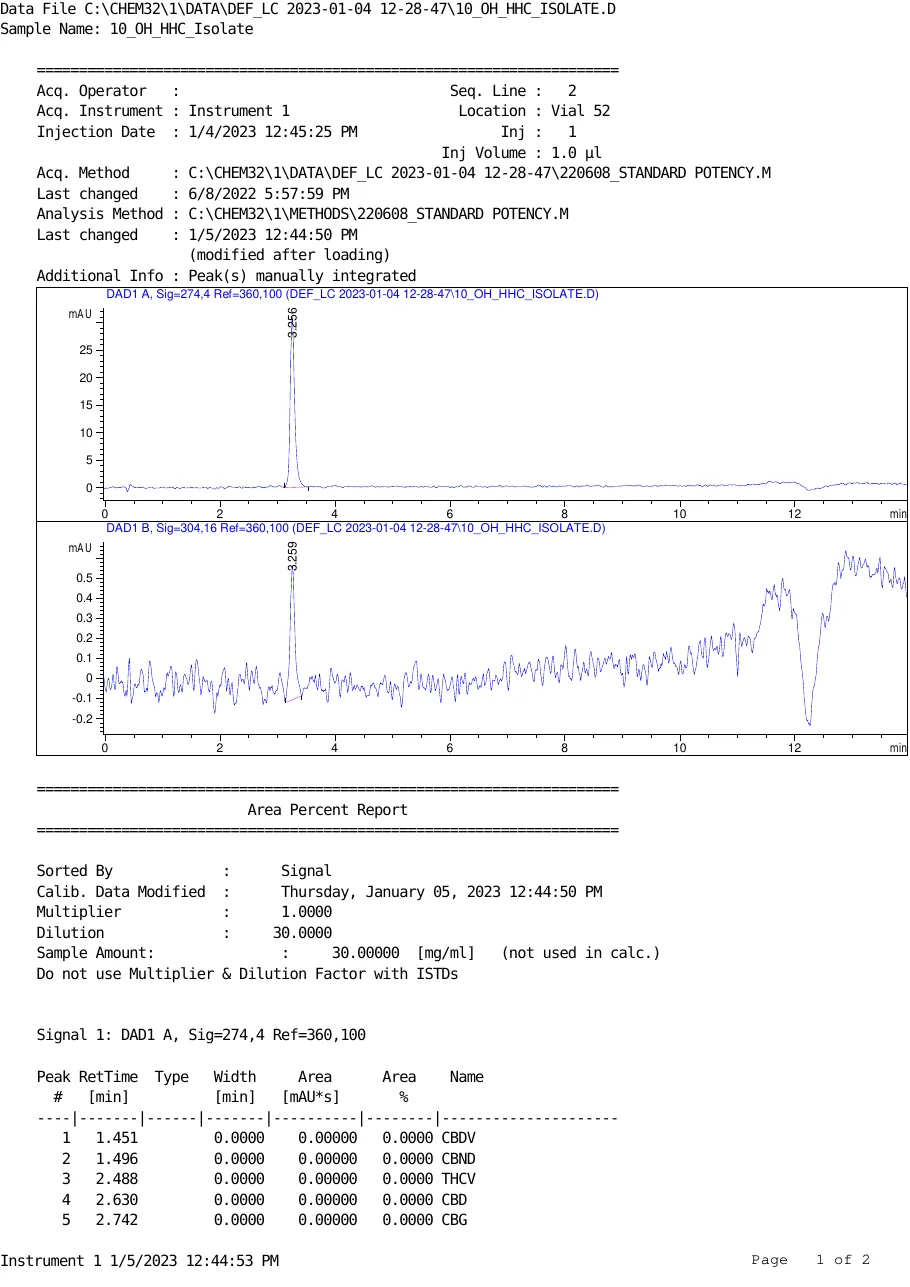
Task: Click the Area Percent Report heading
Action: (x=328, y=810)
